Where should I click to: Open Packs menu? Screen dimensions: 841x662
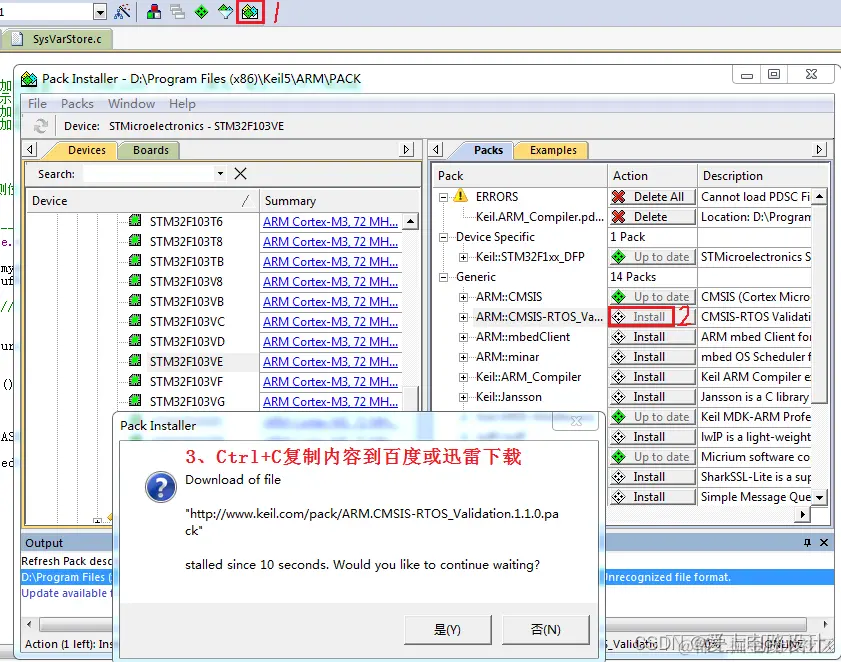click(77, 104)
